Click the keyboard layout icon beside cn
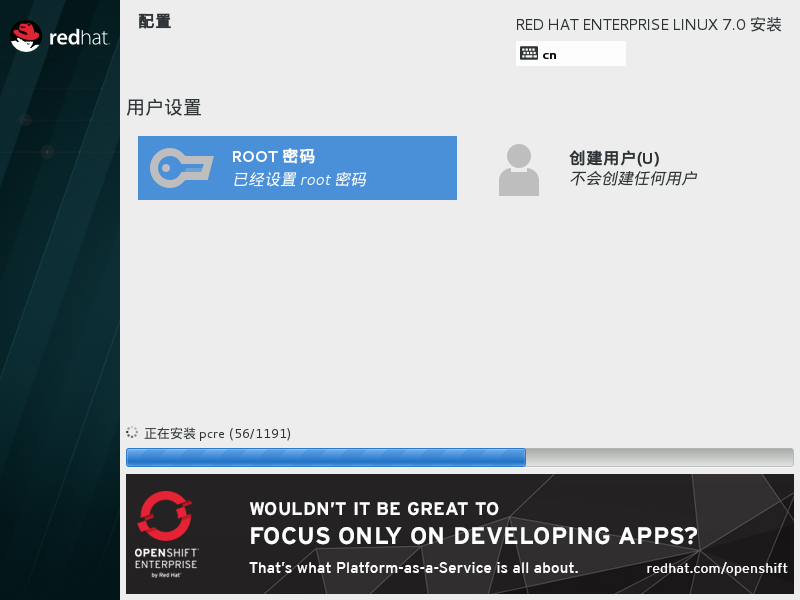Viewport: 800px width, 600px height. pyautogui.click(x=529, y=54)
